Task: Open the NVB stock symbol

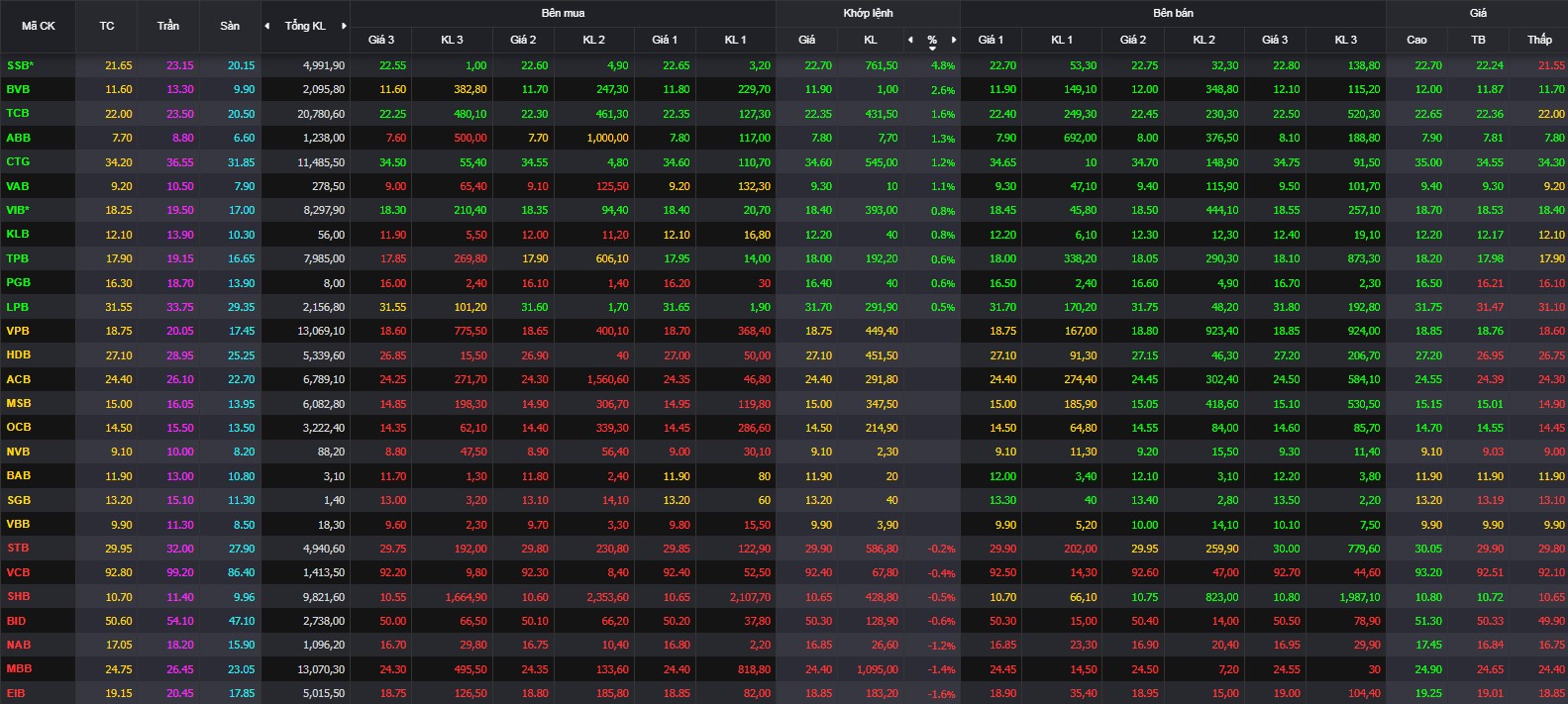Action: point(18,452)
